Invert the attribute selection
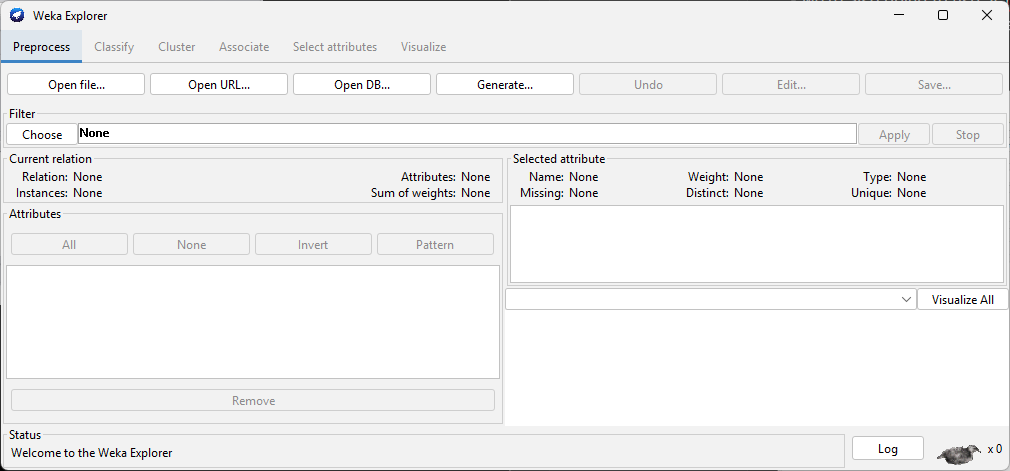Viewport: 1010px width, 471px height. 313,245
